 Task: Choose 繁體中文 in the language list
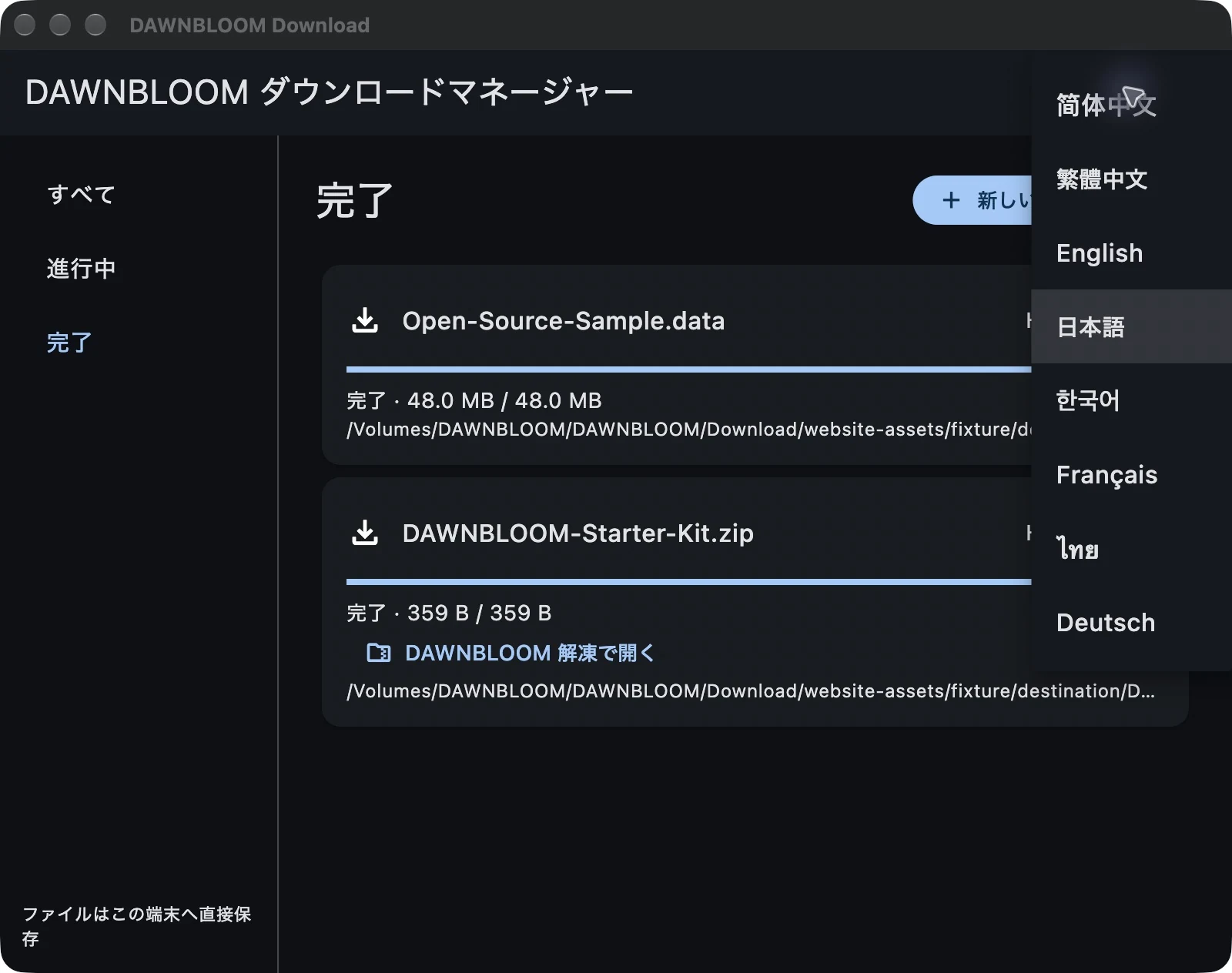pos(1132,179)
